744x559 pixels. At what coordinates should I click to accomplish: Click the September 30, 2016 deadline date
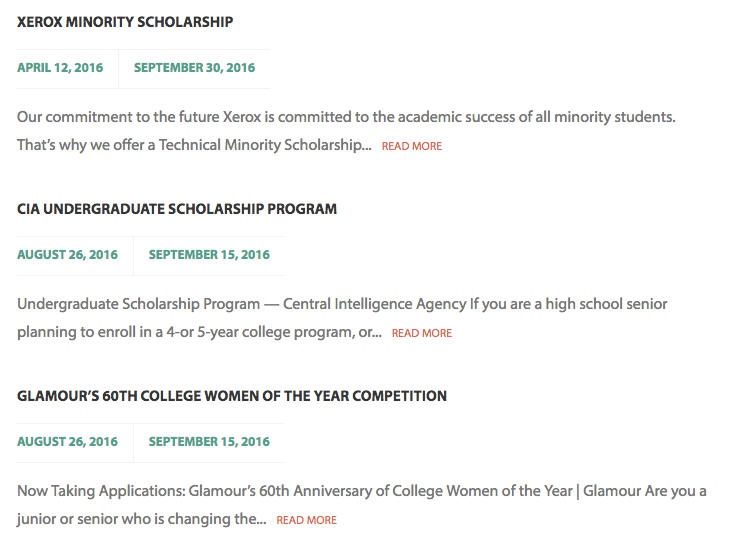(194, 68)
